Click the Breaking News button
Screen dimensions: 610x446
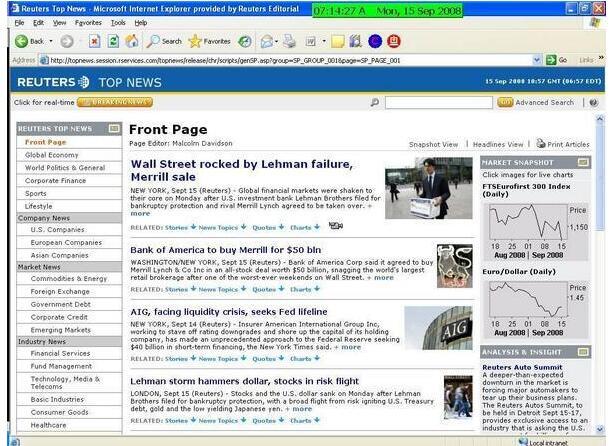tap(114, 102)
